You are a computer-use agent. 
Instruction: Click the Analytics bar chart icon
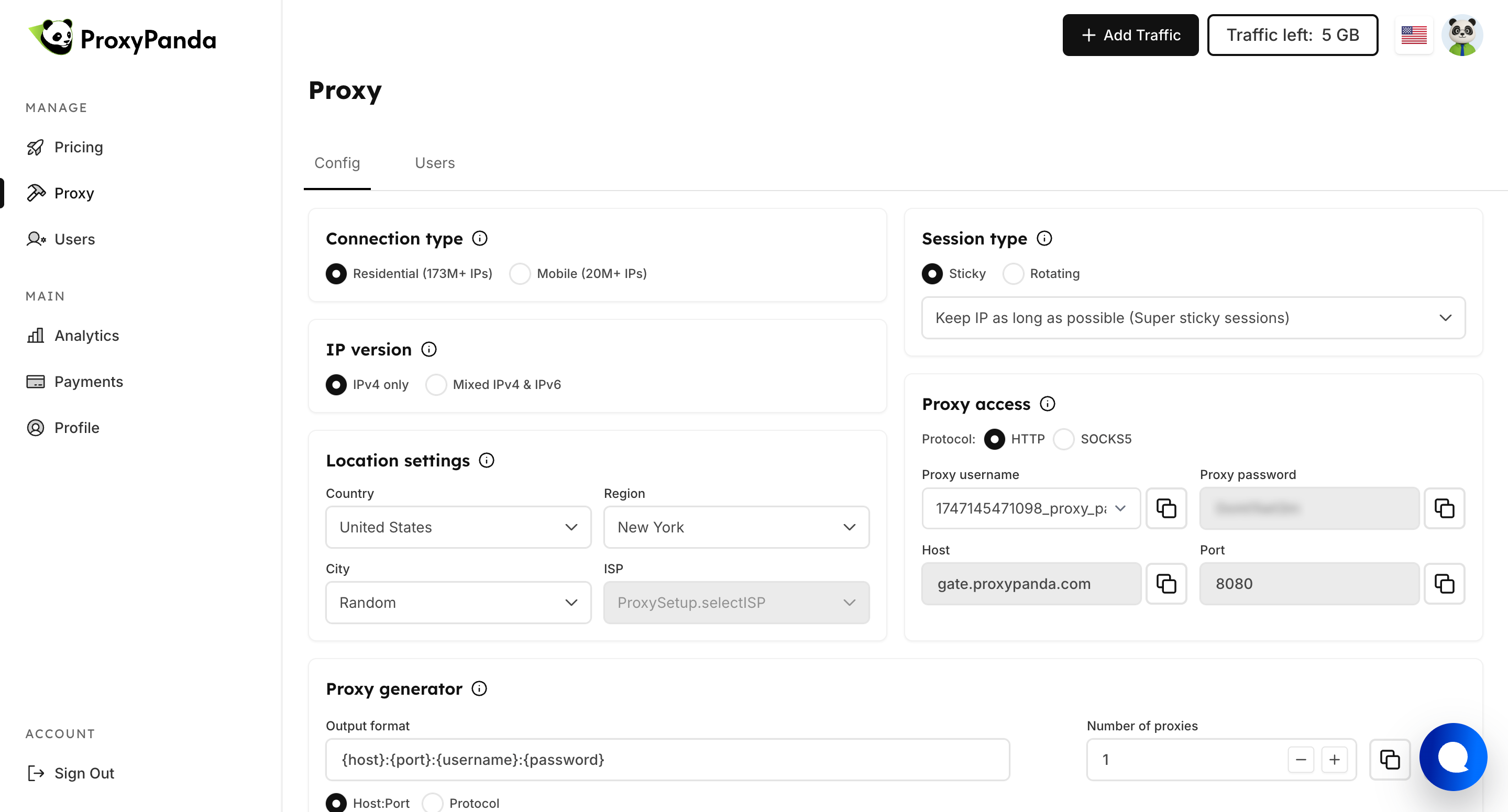point(36,335)
